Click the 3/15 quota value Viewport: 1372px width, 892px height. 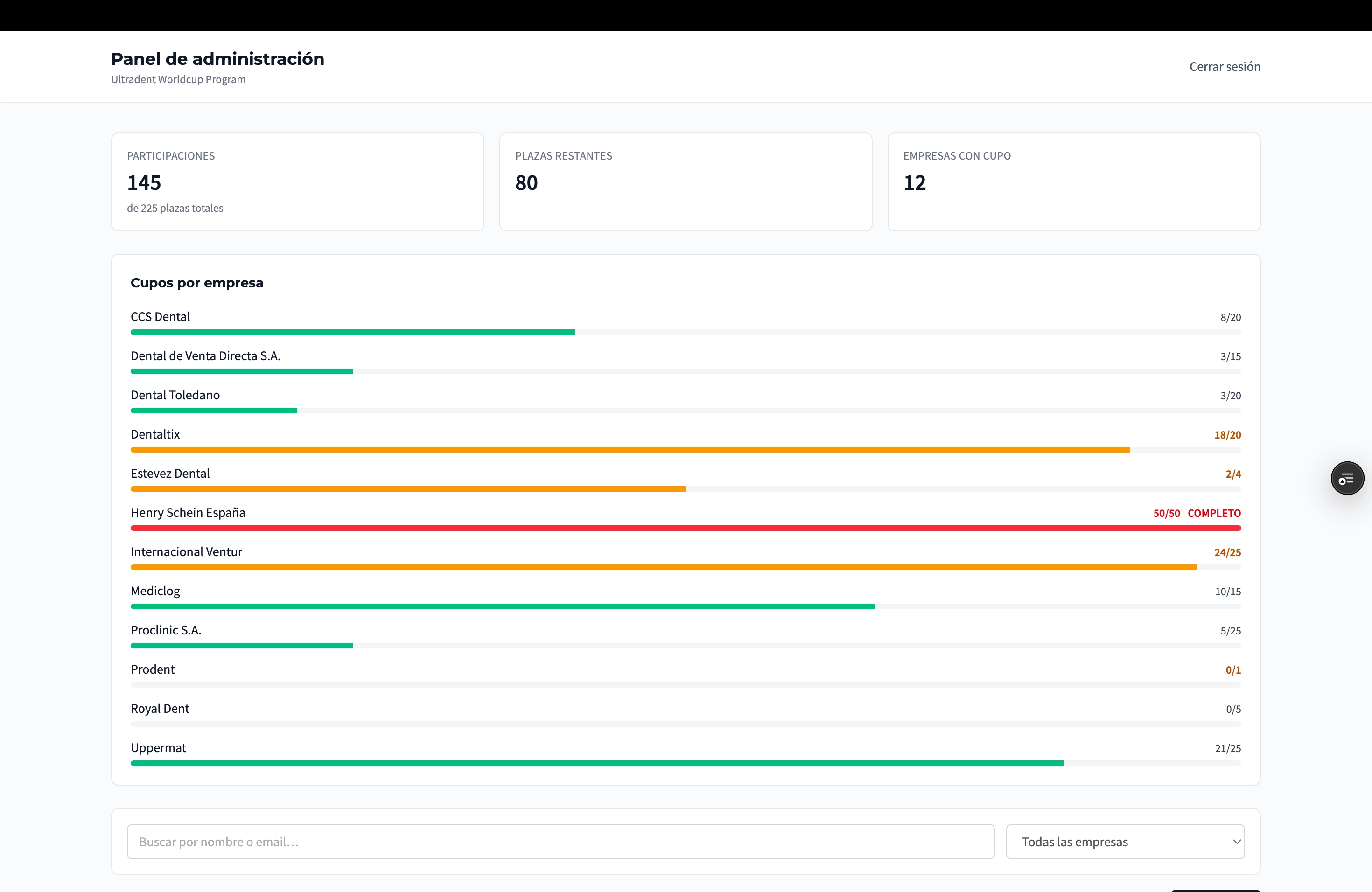click(1230, 357)
